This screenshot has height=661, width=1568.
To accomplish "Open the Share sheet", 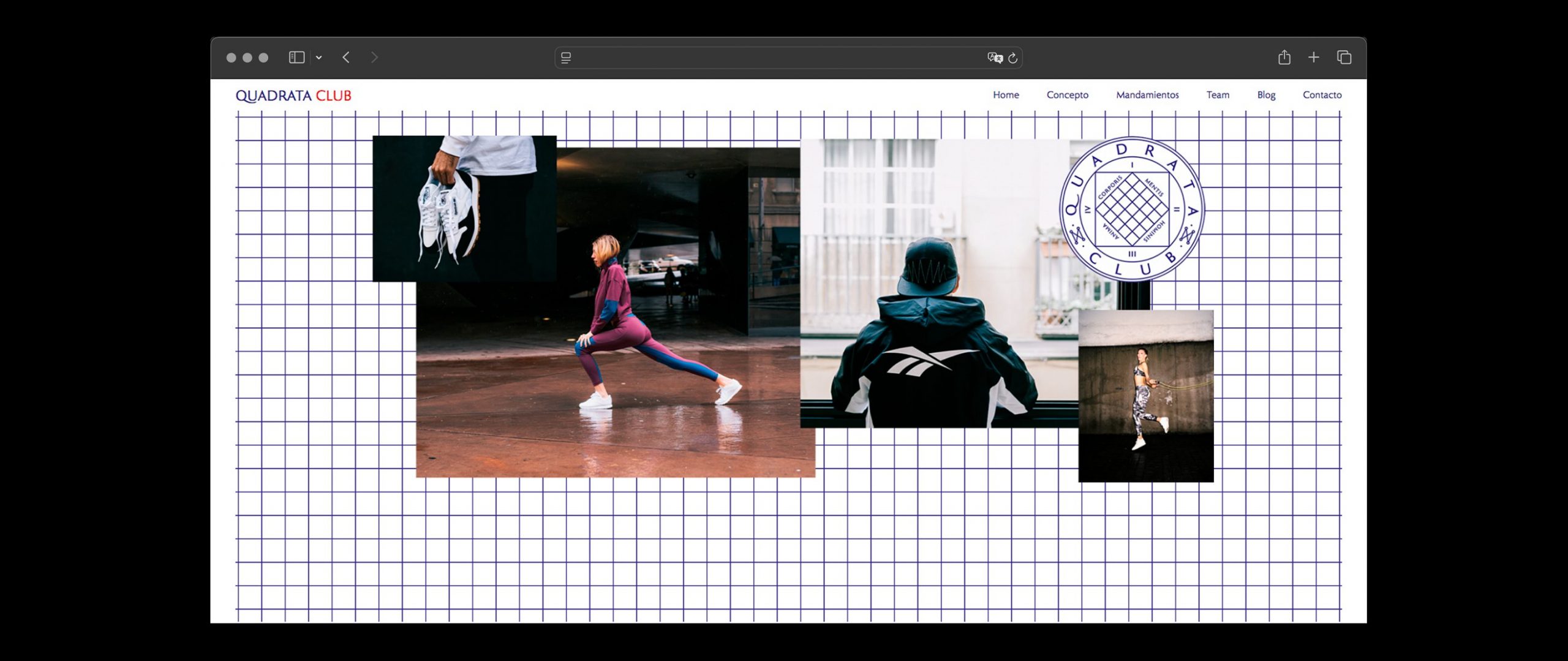I will tap(1284, 58).
